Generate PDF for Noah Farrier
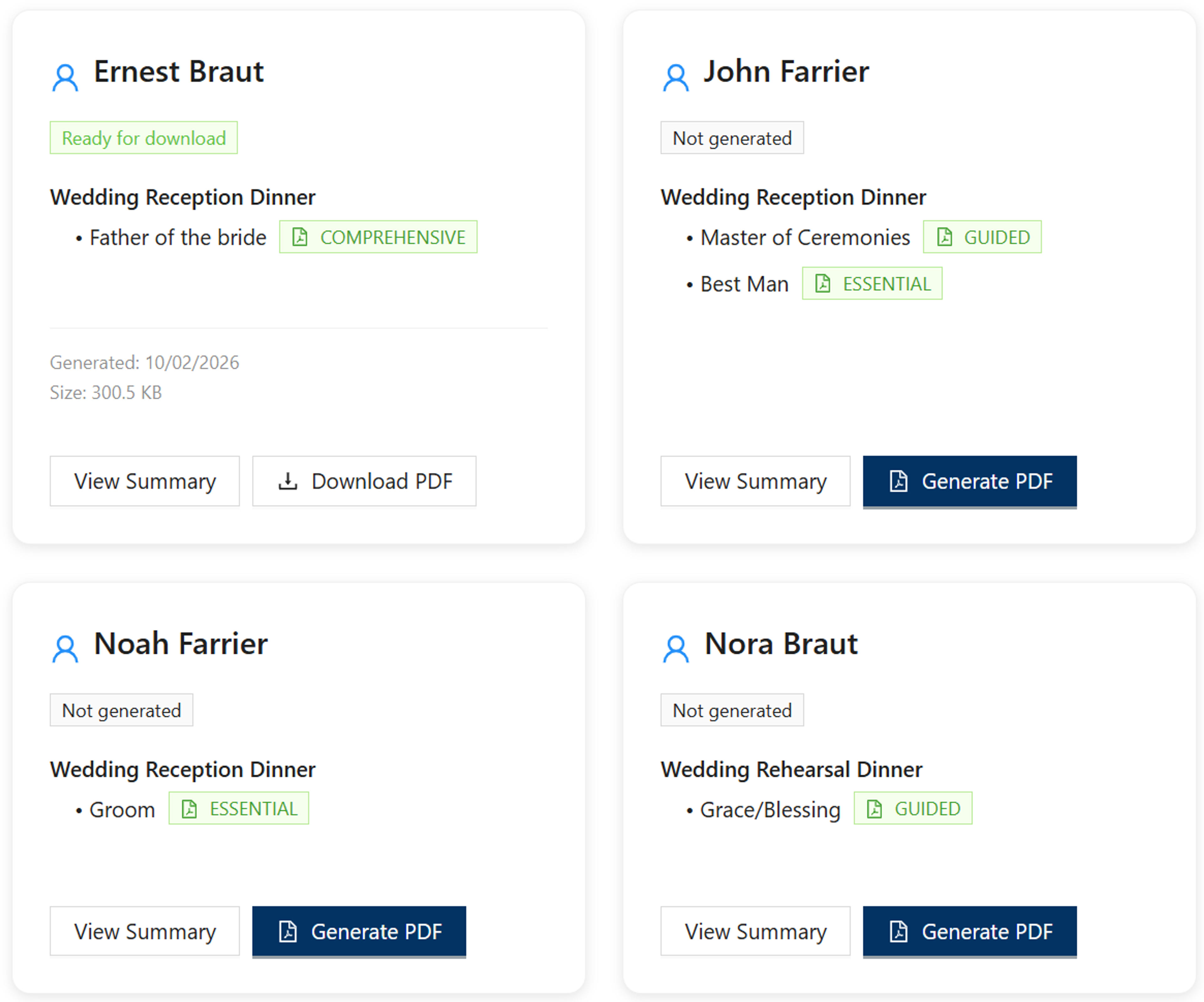The height and width of the screenshot is (1002, 1204). (359, 931)
